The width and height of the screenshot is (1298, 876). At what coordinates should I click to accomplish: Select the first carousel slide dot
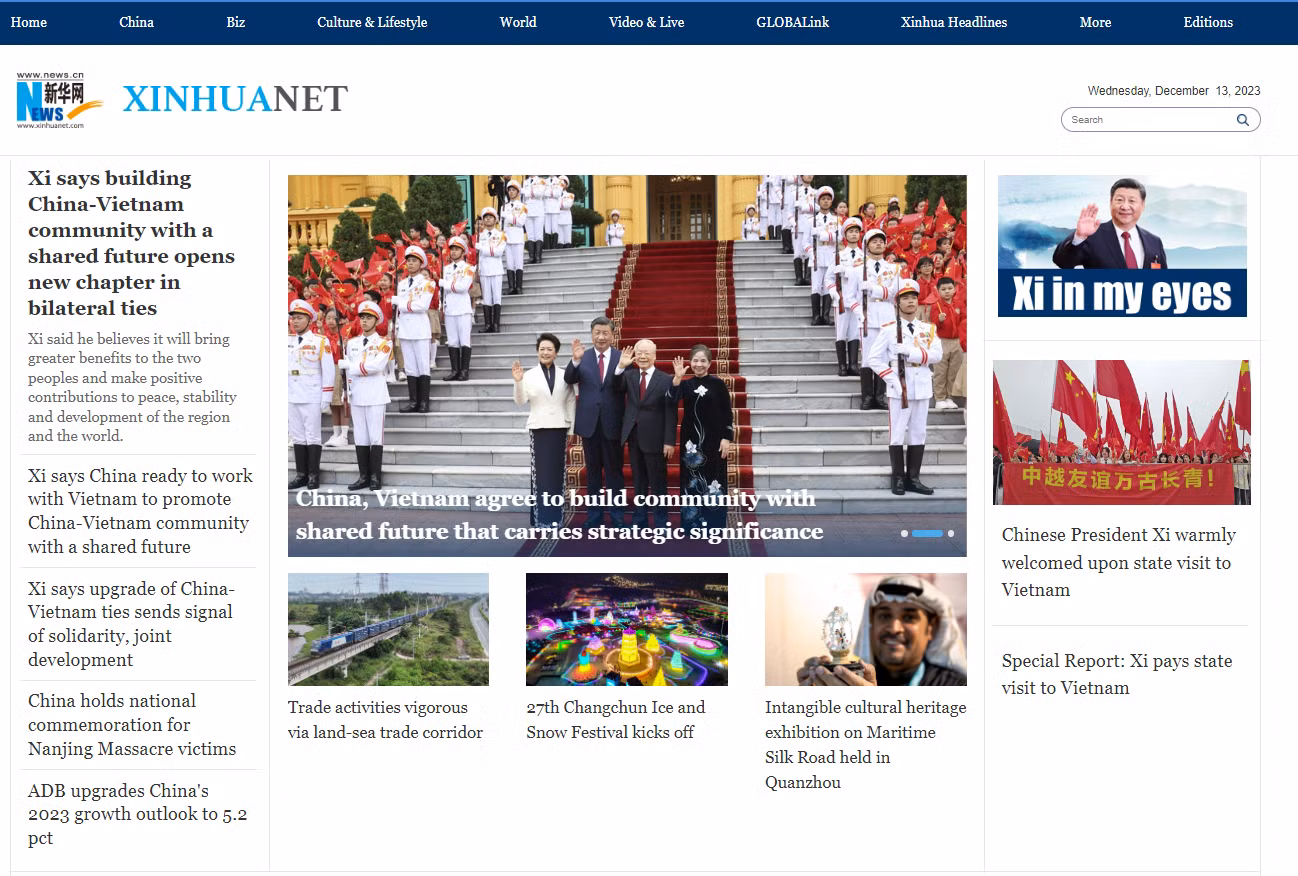point(904,534)
